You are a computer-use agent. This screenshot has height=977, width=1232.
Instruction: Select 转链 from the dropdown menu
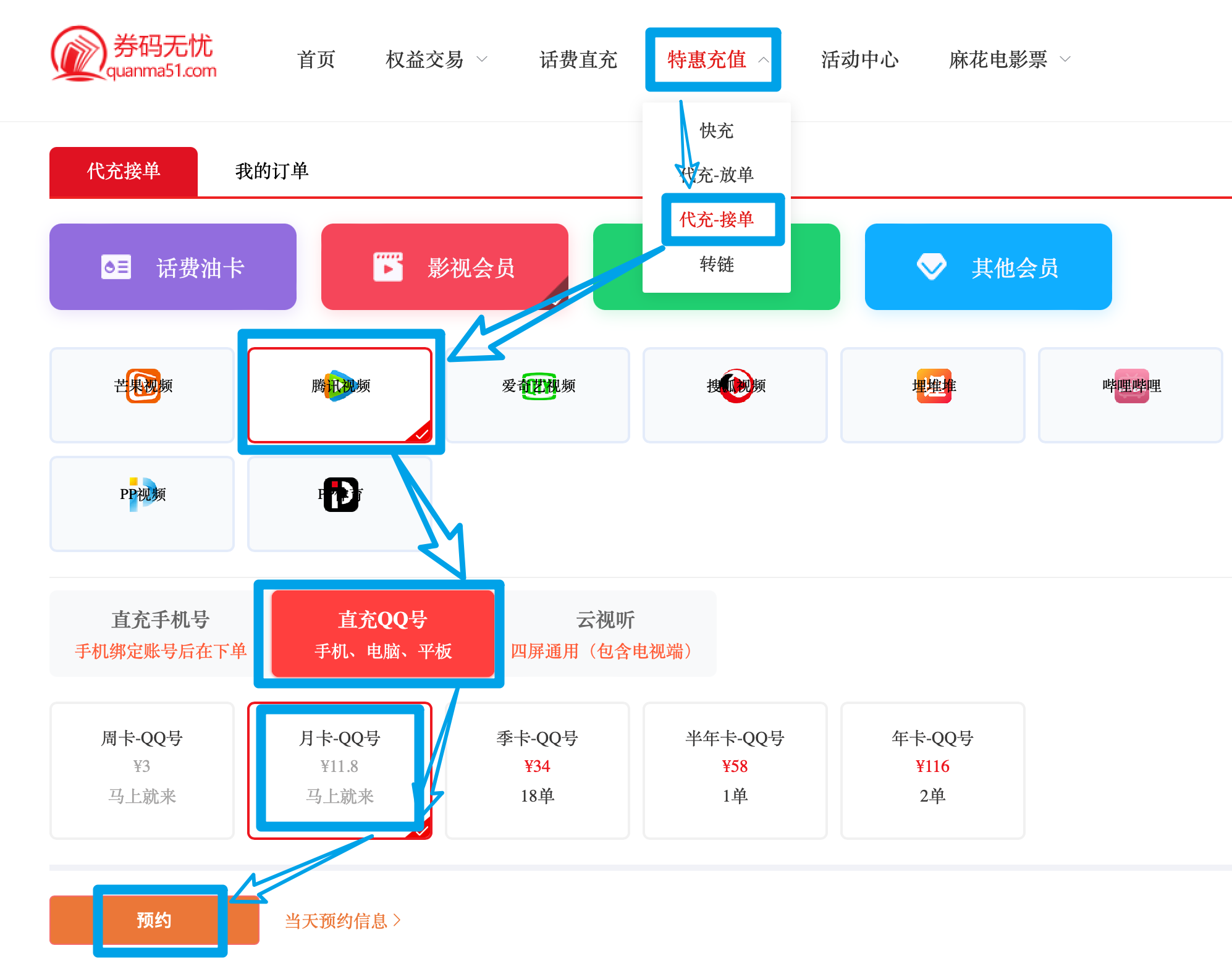click(717, 264)
